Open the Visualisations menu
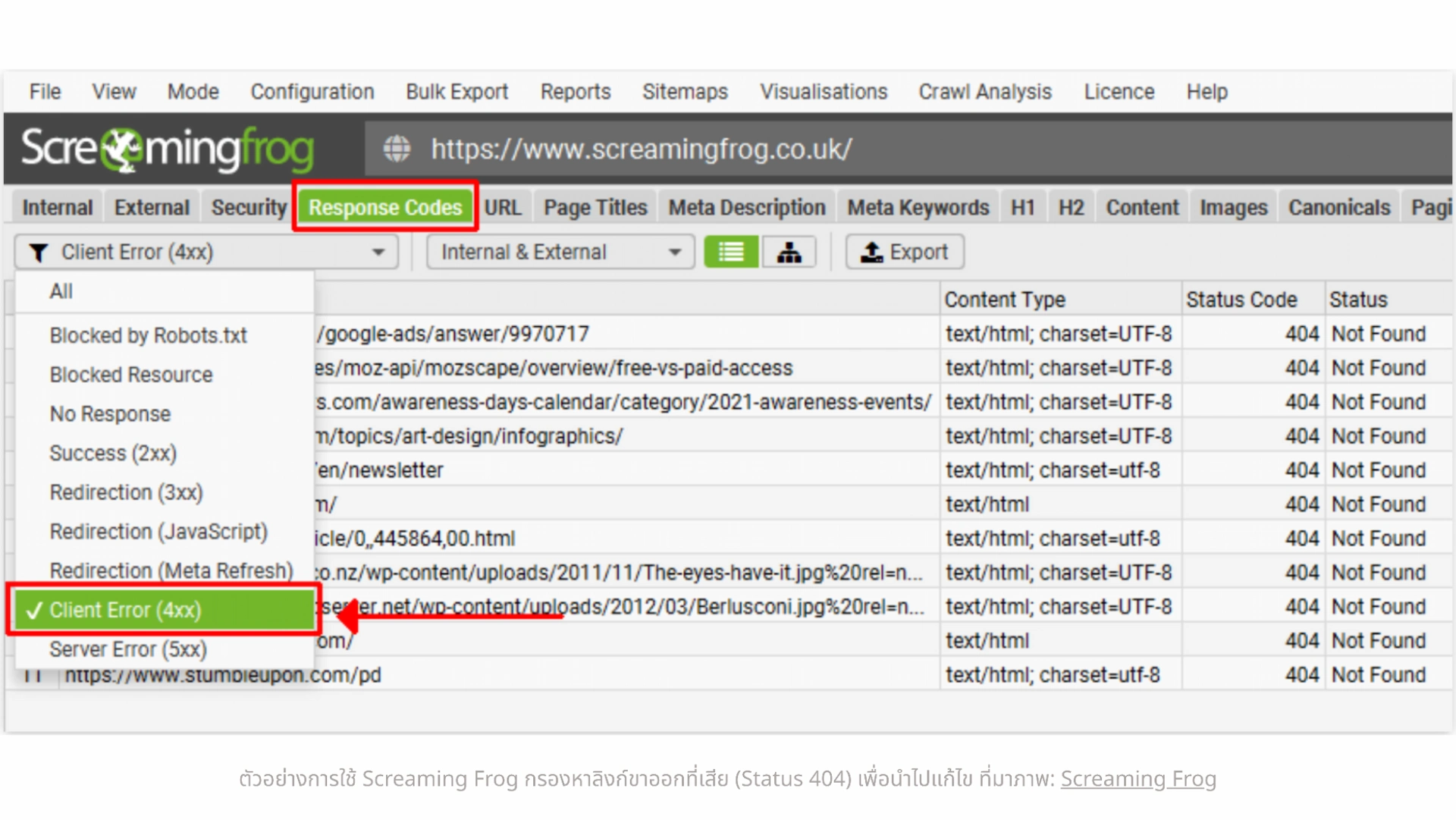 824,92
